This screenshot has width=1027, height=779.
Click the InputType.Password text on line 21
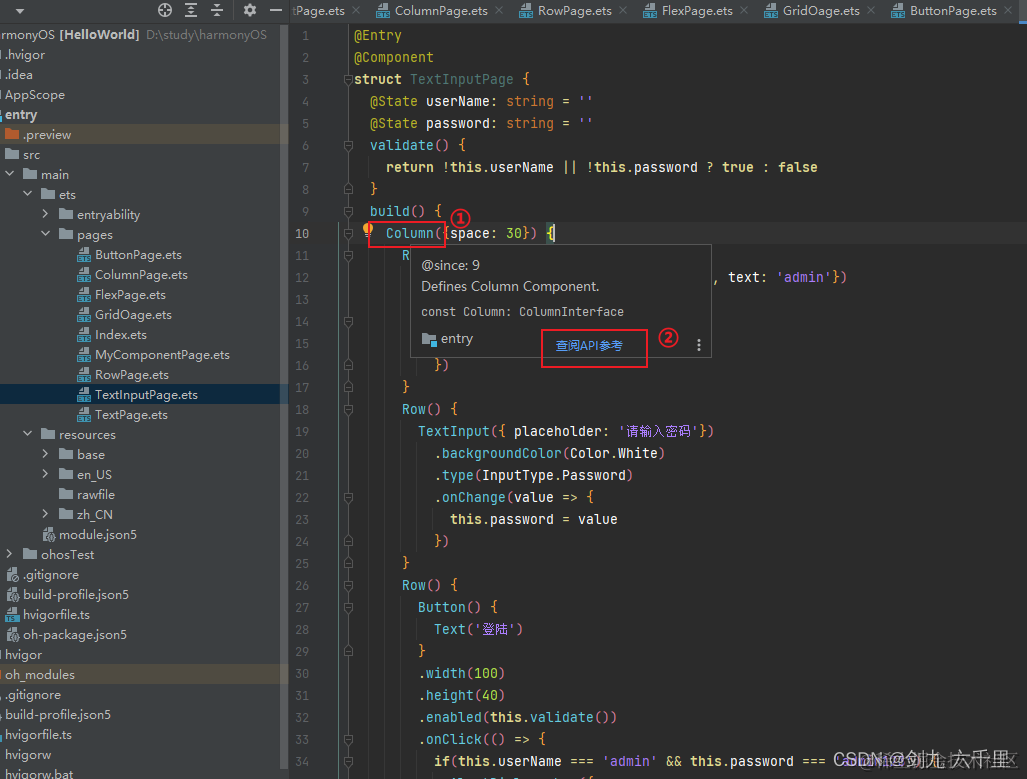554,475
